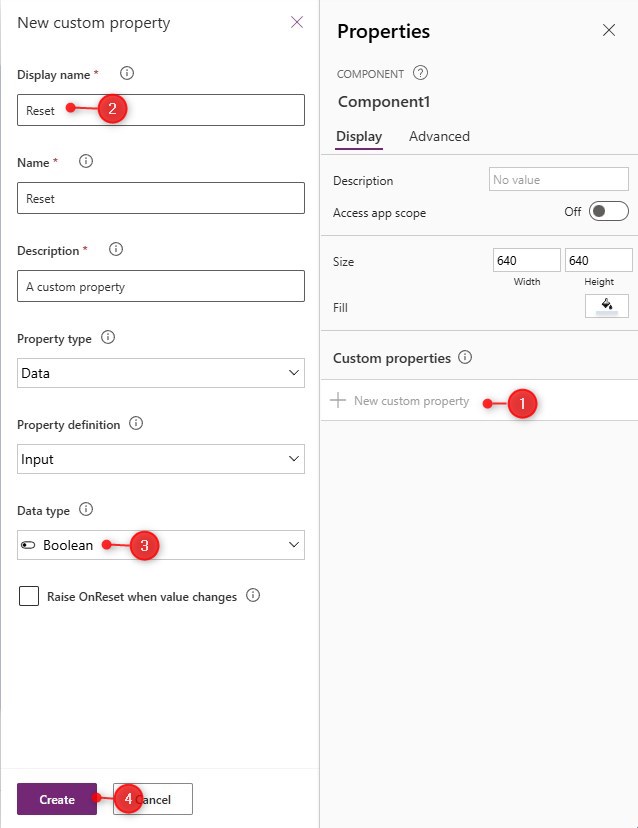Click info icon next to Display name
Viewport: 638px width, 828px height.
[x=127, y=73]
